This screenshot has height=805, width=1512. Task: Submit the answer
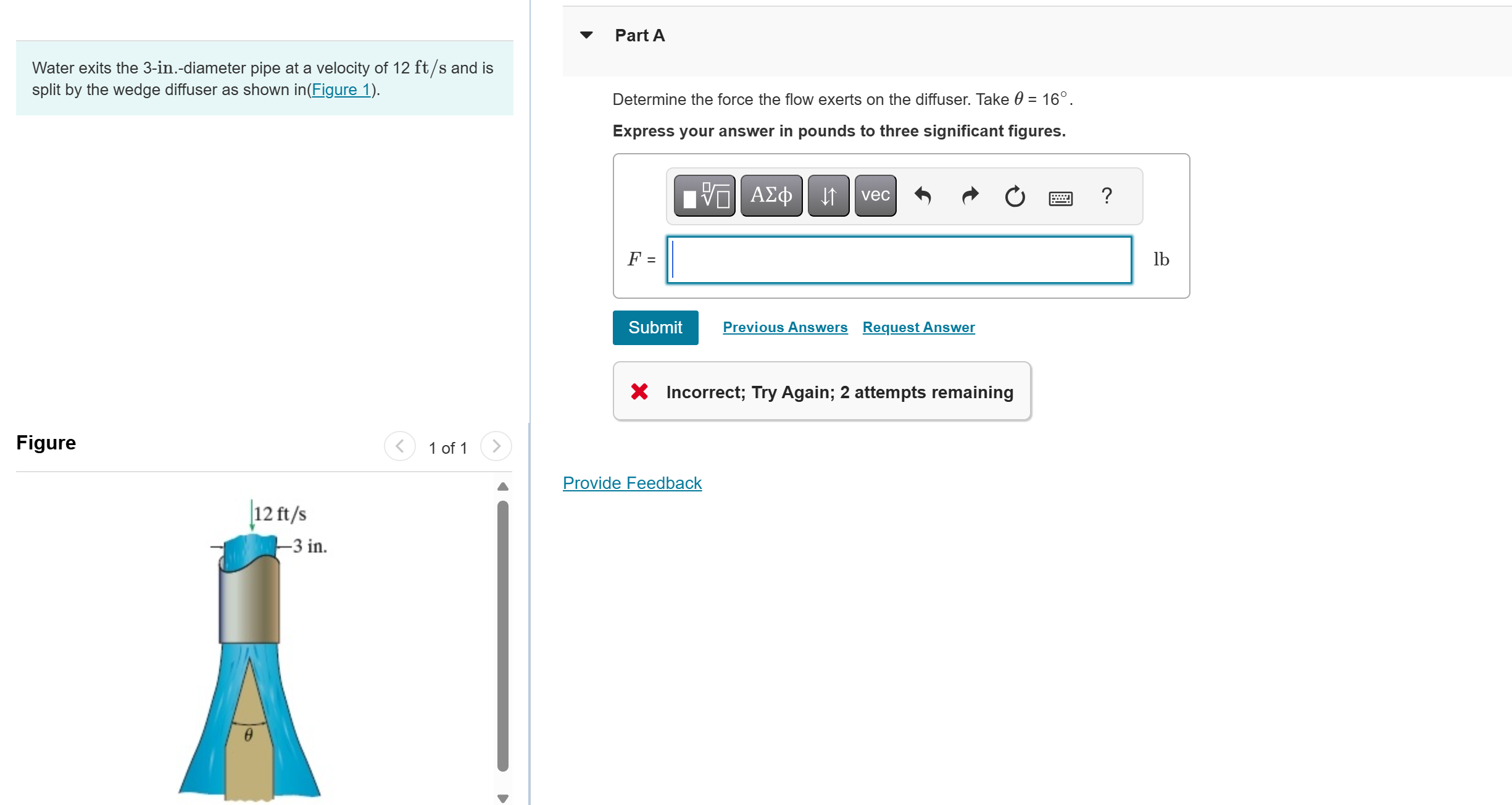click(655, 327)
